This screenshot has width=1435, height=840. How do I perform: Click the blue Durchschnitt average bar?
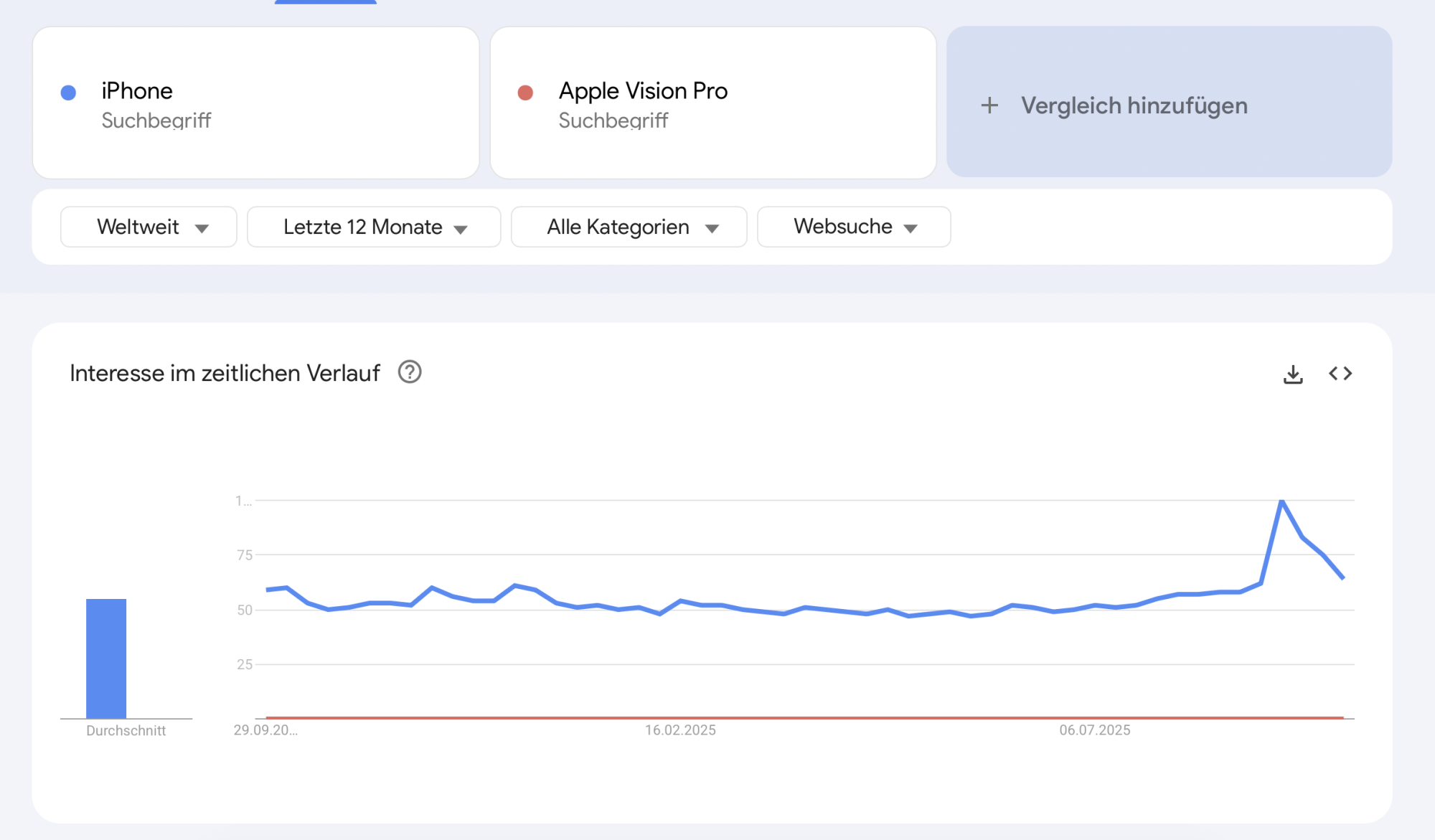(x=106, y=658)
